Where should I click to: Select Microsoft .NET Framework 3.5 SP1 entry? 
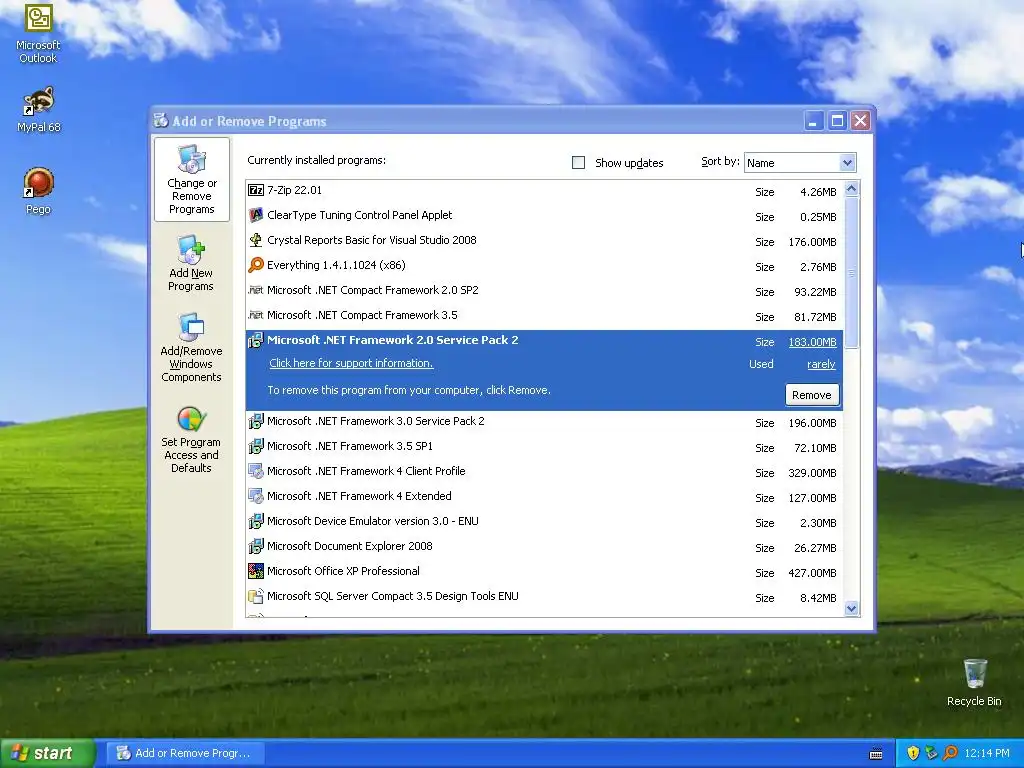coord(544,447)
